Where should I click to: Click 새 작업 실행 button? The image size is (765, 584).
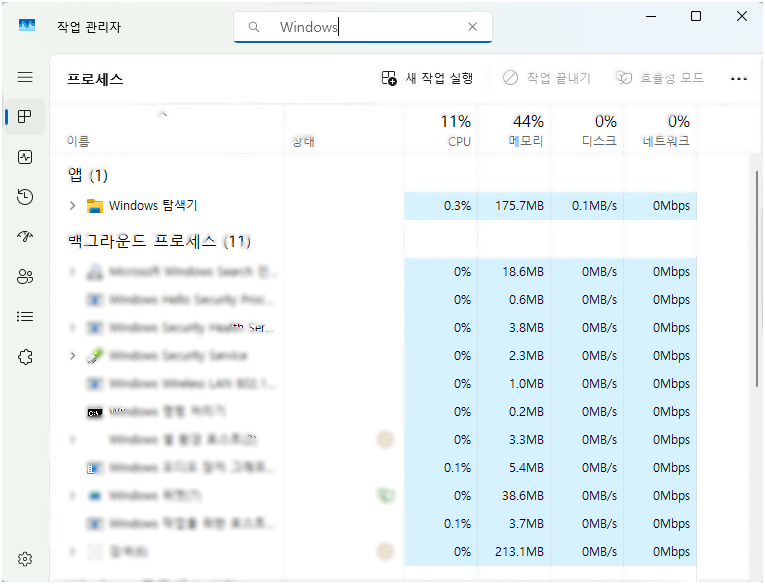point(427,78)
